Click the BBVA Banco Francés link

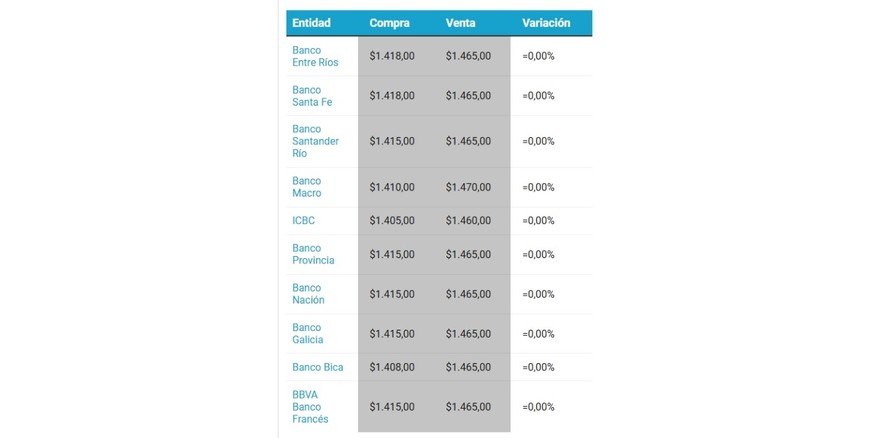click(310, 407)
